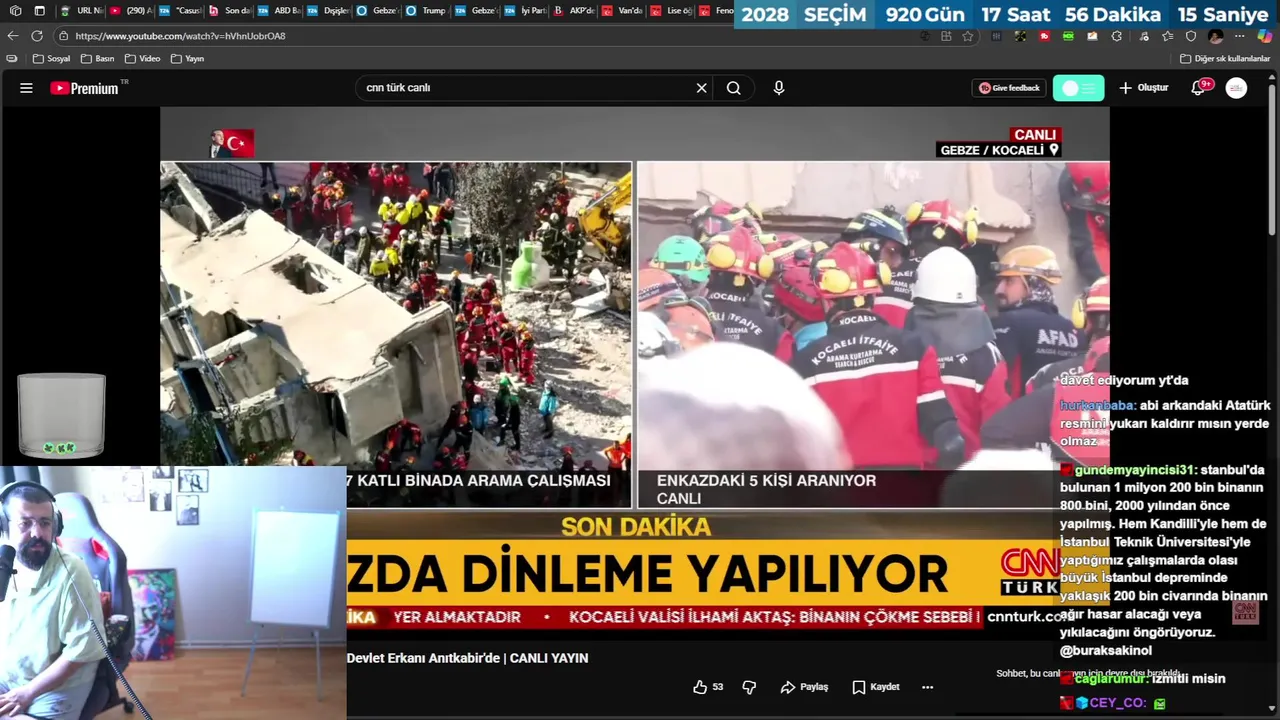Switch to the Lise öğ tab
1280x720 pixels.
click(672, 11)
